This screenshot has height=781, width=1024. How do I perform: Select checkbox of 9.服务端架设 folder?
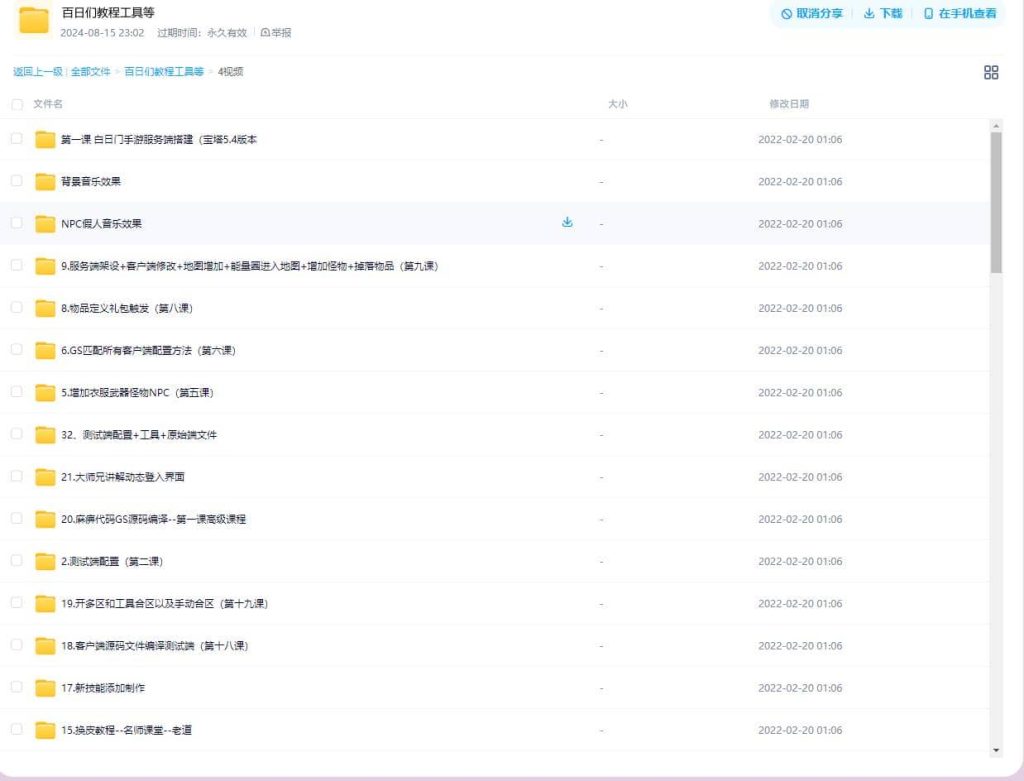pyautogui.click(x=17, y=265)
